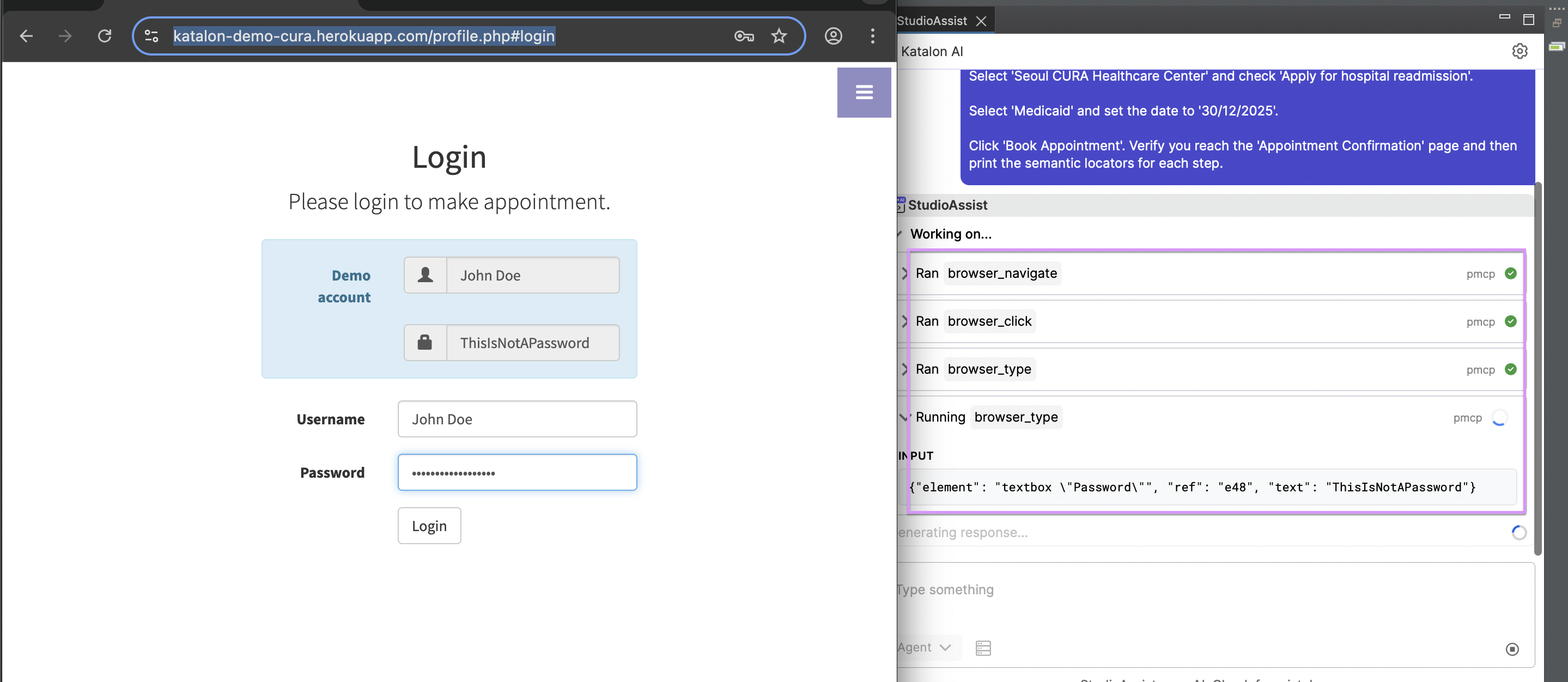Stop the response generation
Screen dimensions: 1568x682
click(x=1512, y=649)
